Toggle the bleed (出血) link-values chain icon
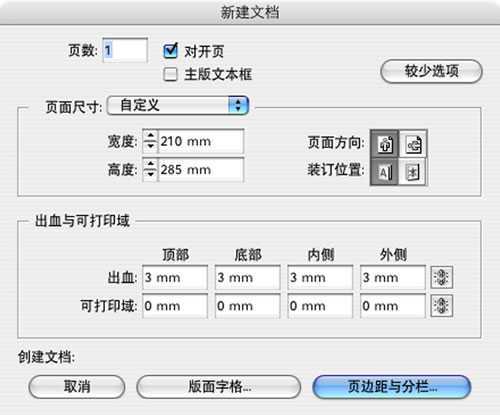This screenshot has height=415, width=500. tap(442, 277)
